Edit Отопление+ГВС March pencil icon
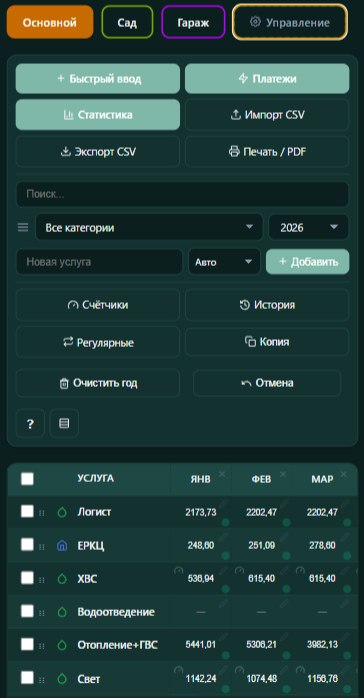Viewport: 364px width, 698px height. [x=345, y=637]
